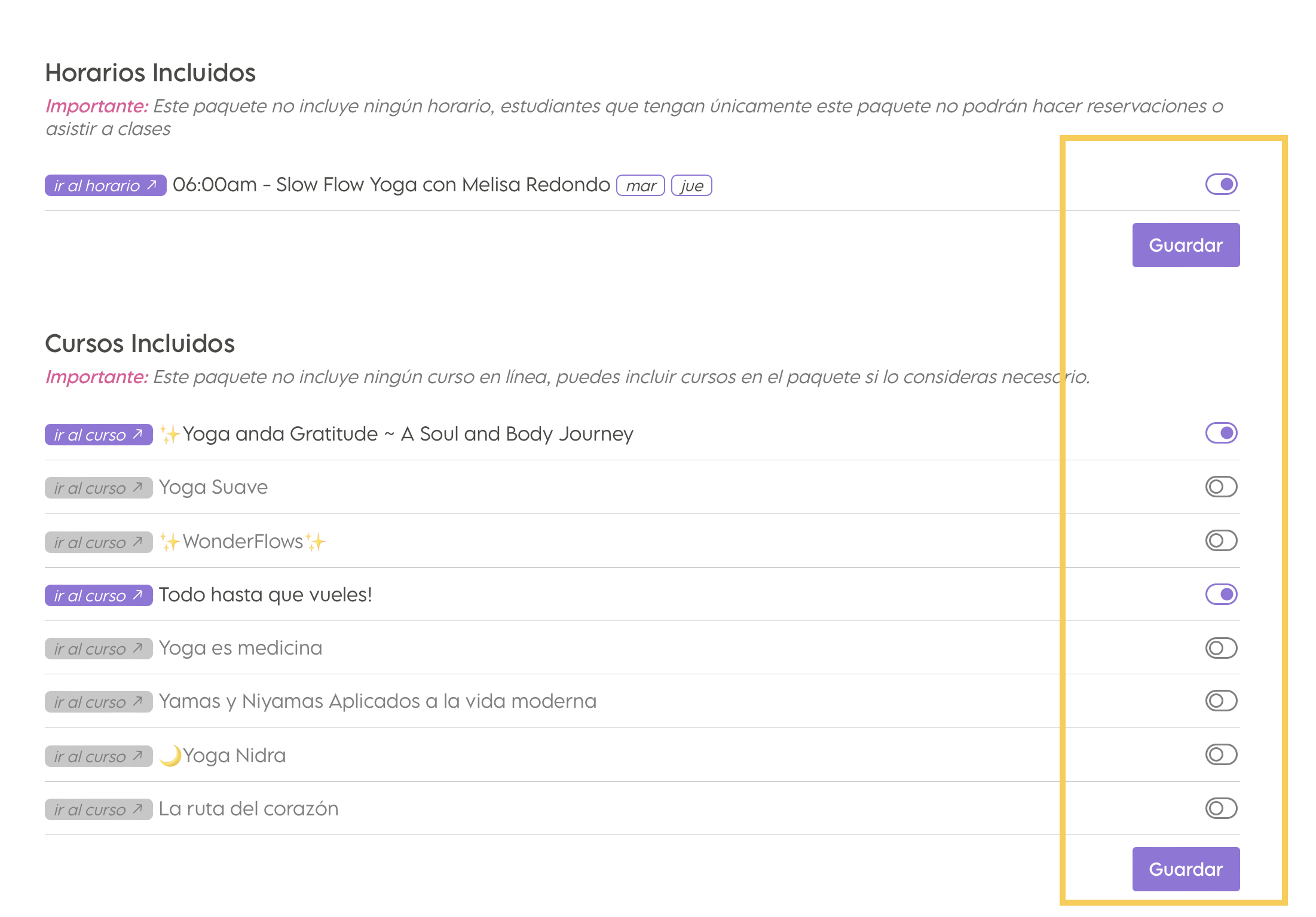Open 'ir al curso' for La ruta del corazón

99,809
